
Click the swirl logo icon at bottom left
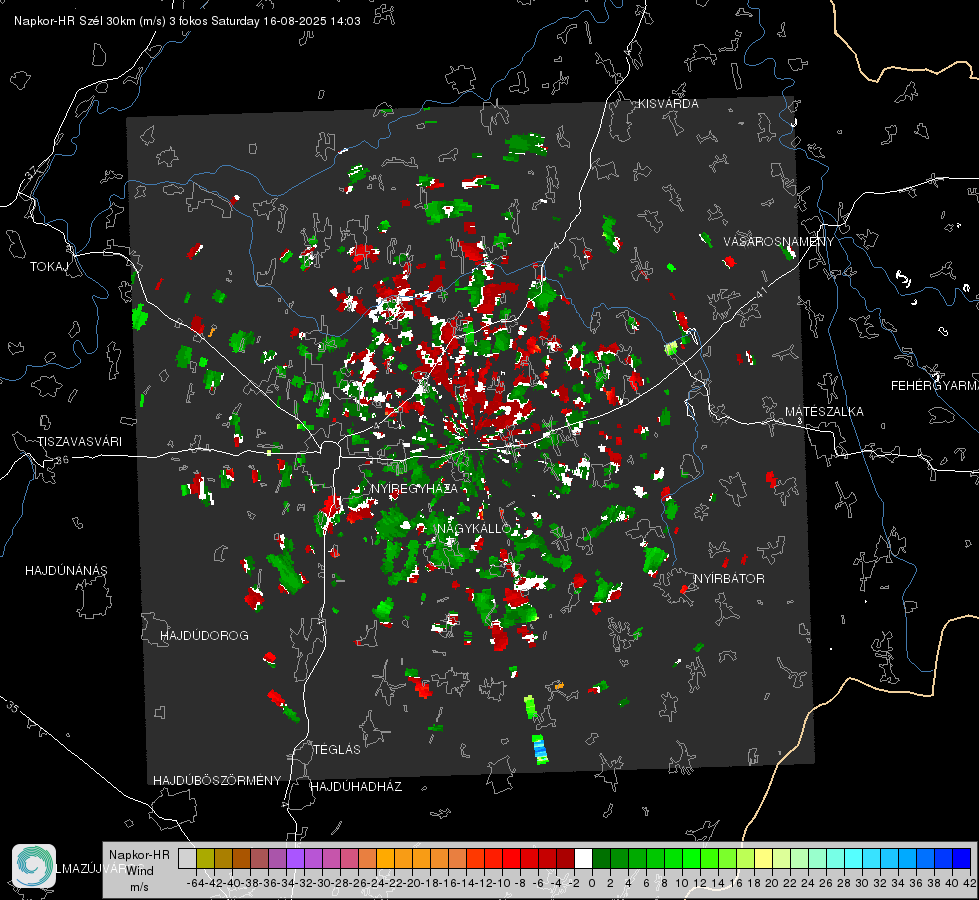(34, 866)
